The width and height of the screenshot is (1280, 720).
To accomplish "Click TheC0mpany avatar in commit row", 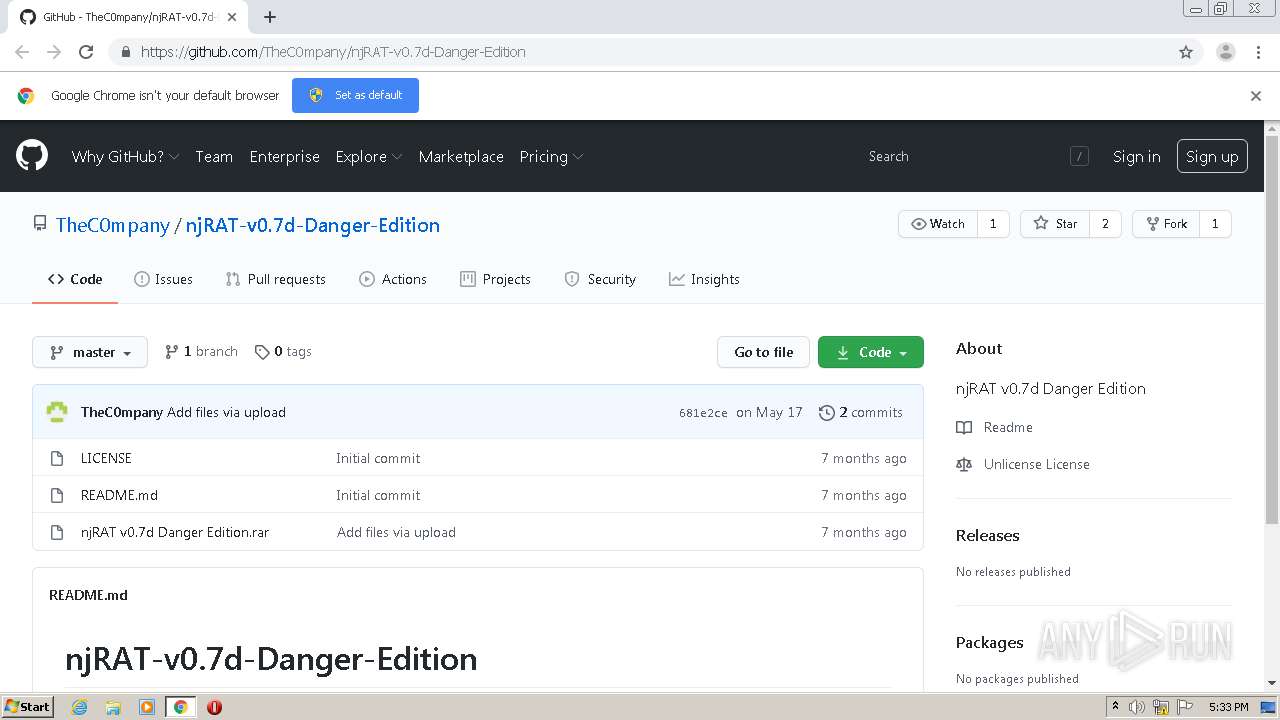I will point(58,412).
